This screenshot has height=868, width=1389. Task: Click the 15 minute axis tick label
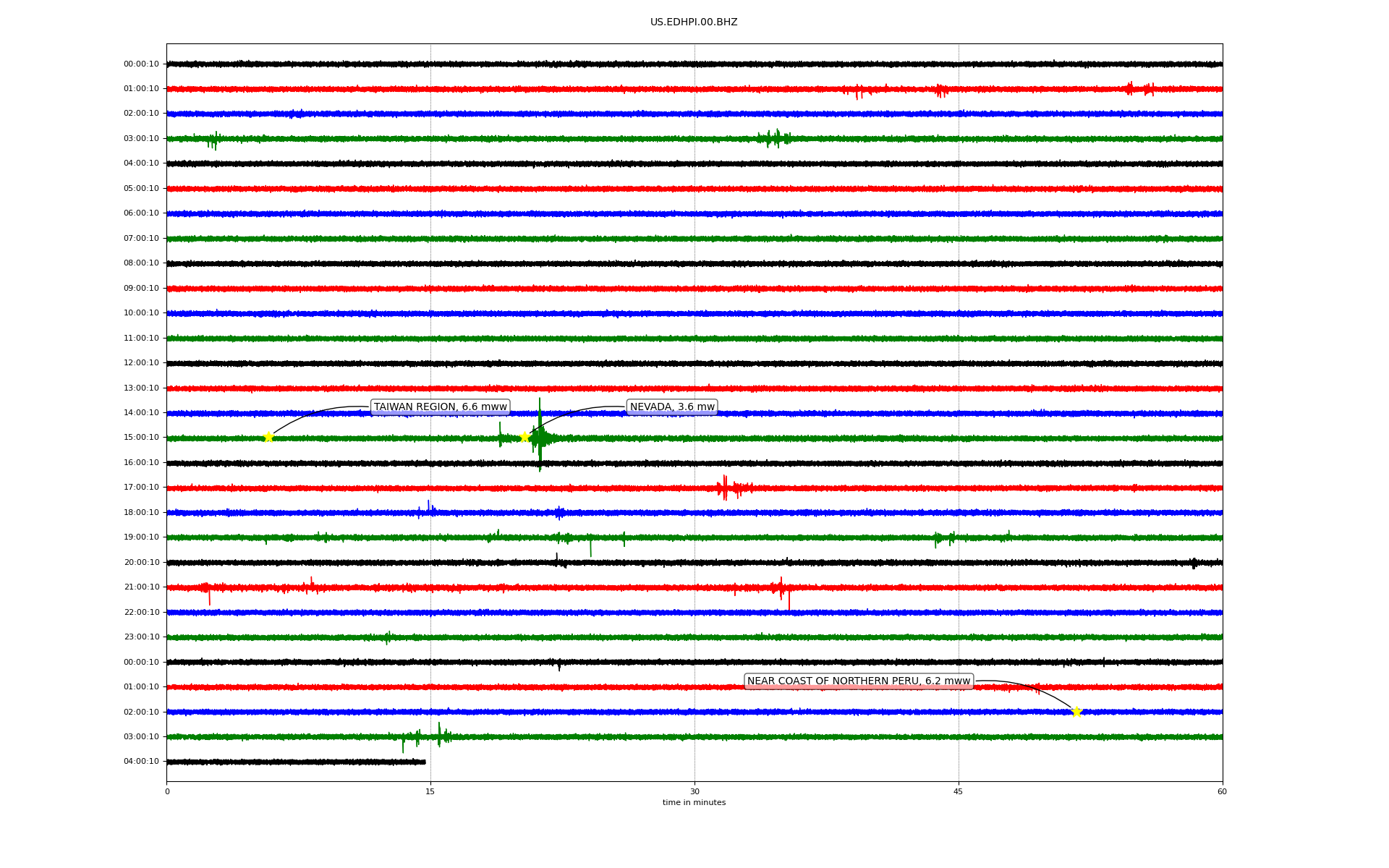pyautogui.click(x=430, y=791)
